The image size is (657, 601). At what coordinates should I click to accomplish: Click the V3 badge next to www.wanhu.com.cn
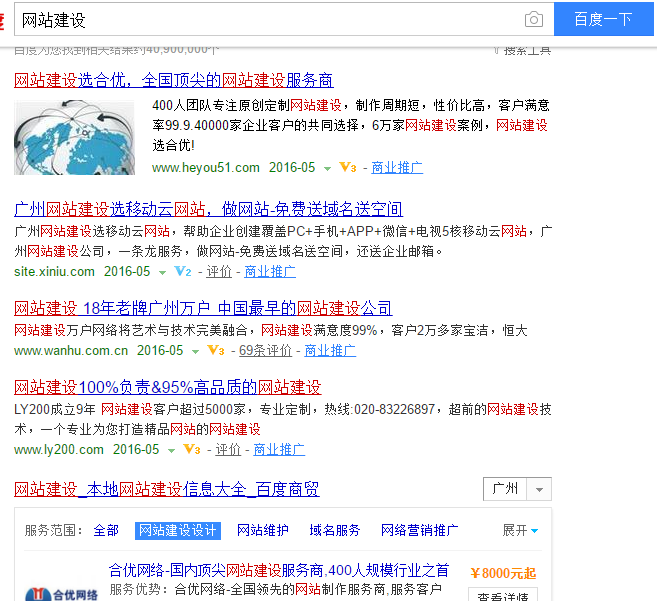pyautogui.click(x=216, y=350)
